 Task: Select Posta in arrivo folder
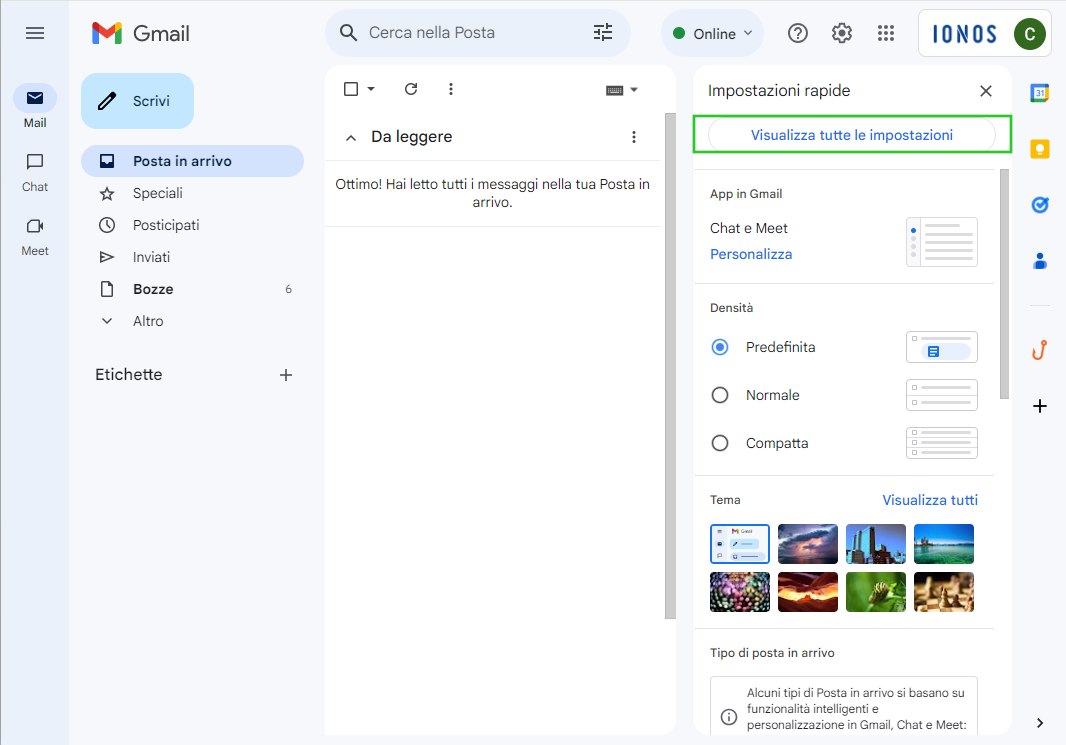click(x=192, y=161)
